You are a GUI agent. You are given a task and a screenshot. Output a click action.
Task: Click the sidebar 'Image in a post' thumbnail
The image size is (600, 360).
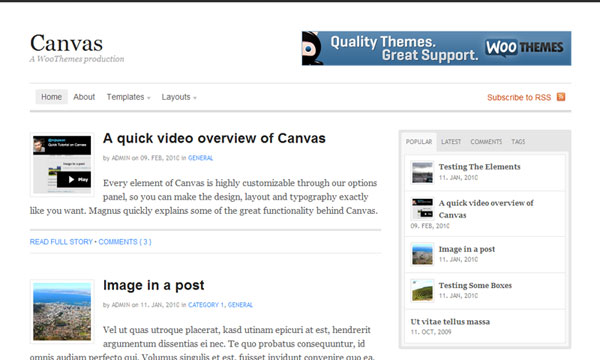pos(422,254)
